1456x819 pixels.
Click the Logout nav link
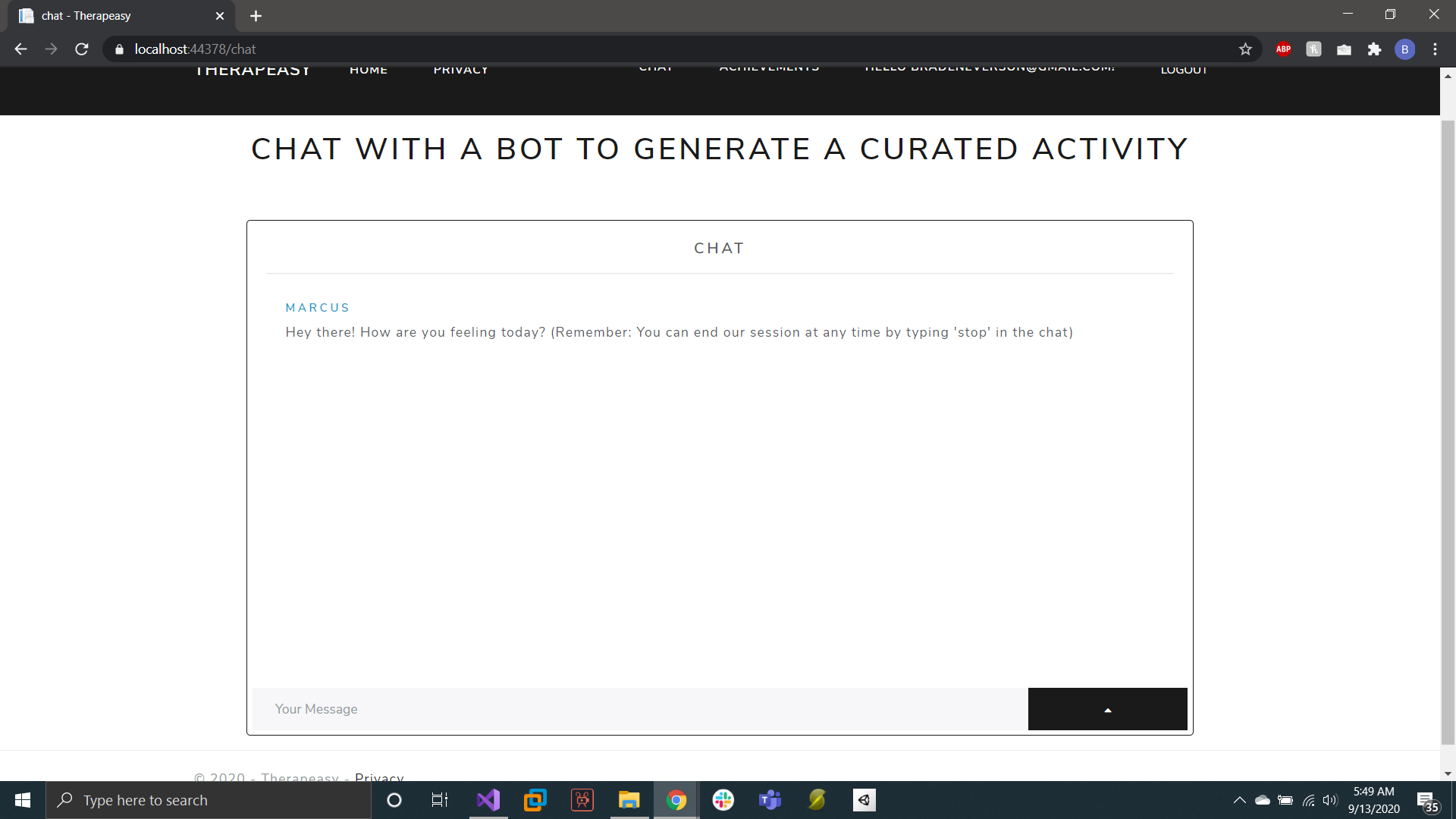click(x=1184, y=71)
